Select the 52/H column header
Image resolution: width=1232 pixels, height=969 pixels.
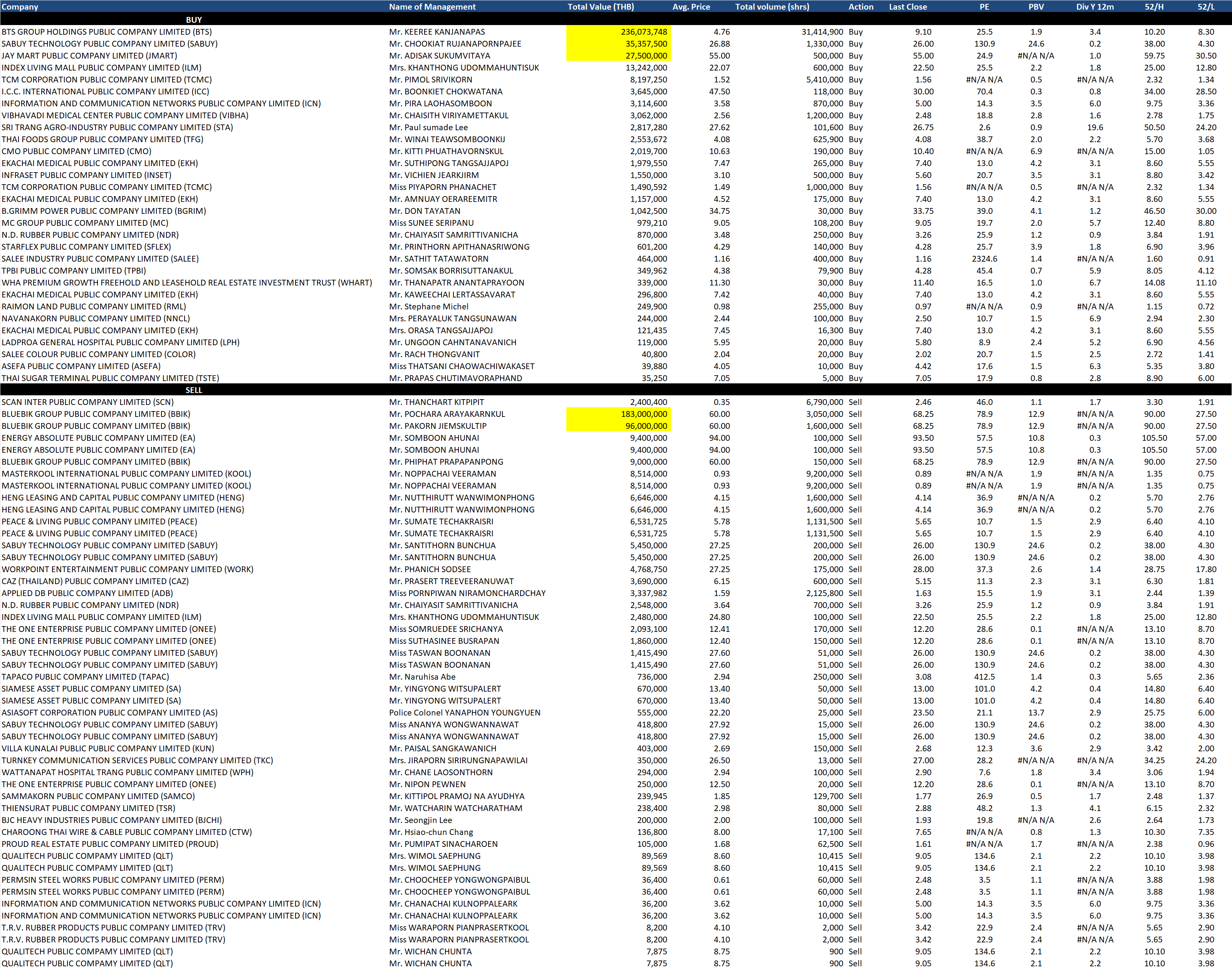tap(1154, 7)
